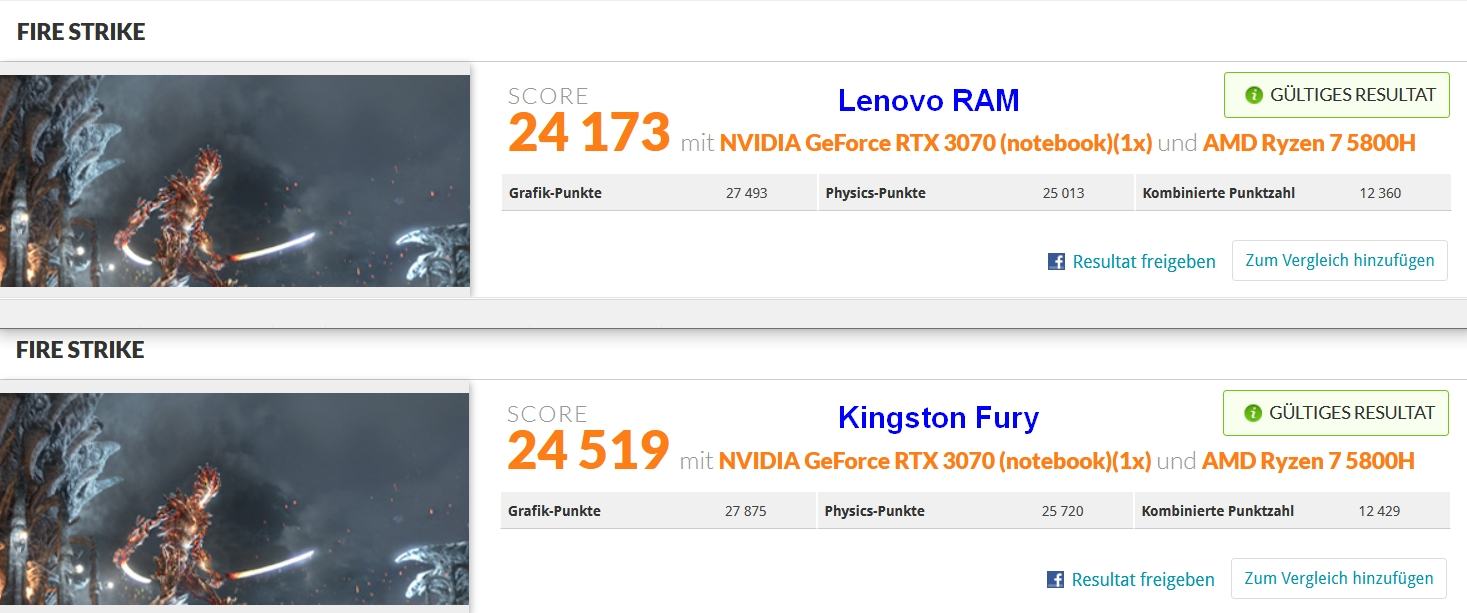Open Fire Strike thumbnail beside score 24 519
This screenshot has width=1467, height=613.
click(235, 498)
